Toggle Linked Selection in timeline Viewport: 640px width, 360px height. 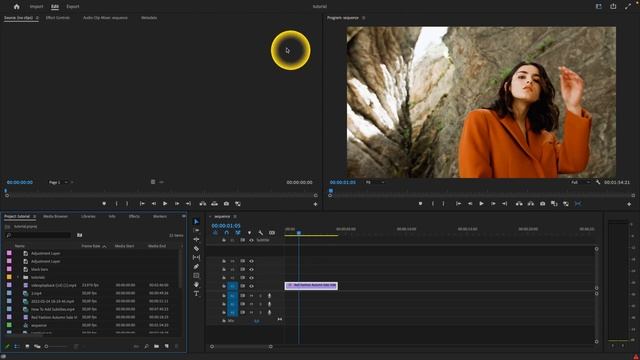point(238,233)
